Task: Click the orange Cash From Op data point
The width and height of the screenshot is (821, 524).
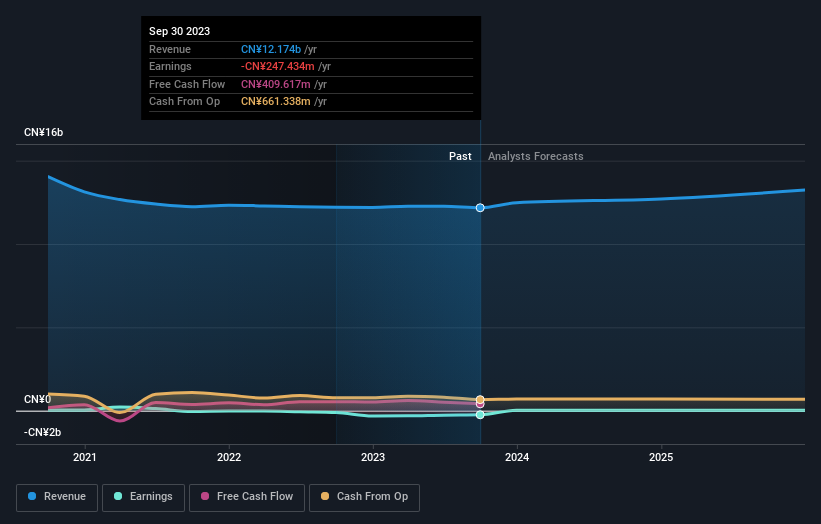Action: pyautogui.click(x=480, y=399)
